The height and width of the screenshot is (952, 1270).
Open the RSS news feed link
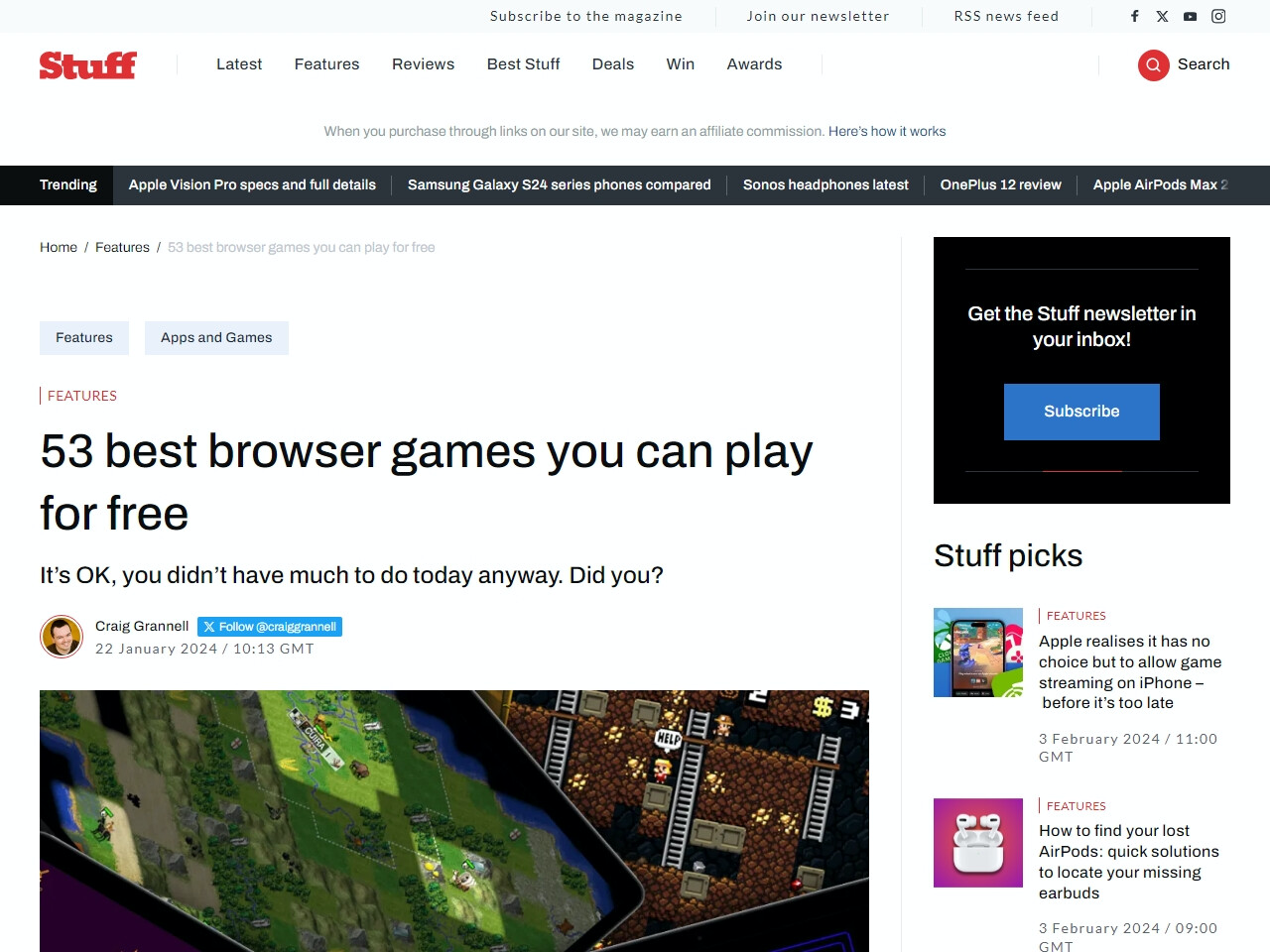[1007, 16]
